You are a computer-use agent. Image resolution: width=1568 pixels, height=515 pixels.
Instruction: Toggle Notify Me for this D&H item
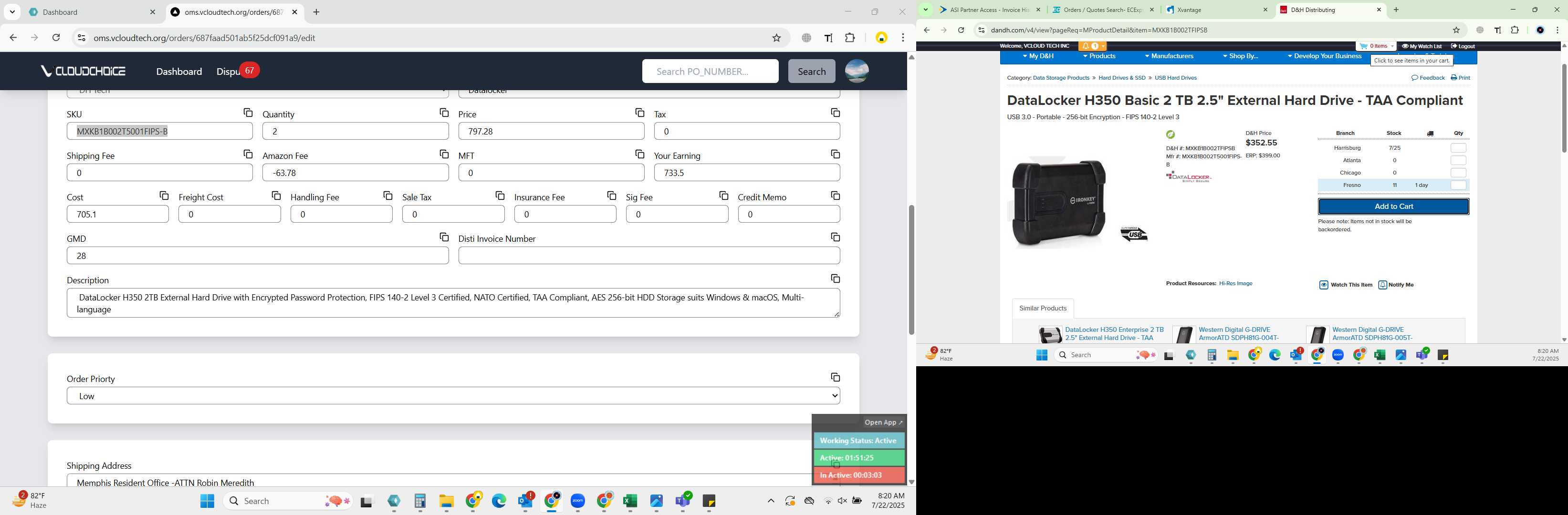tap(1396, 285)
